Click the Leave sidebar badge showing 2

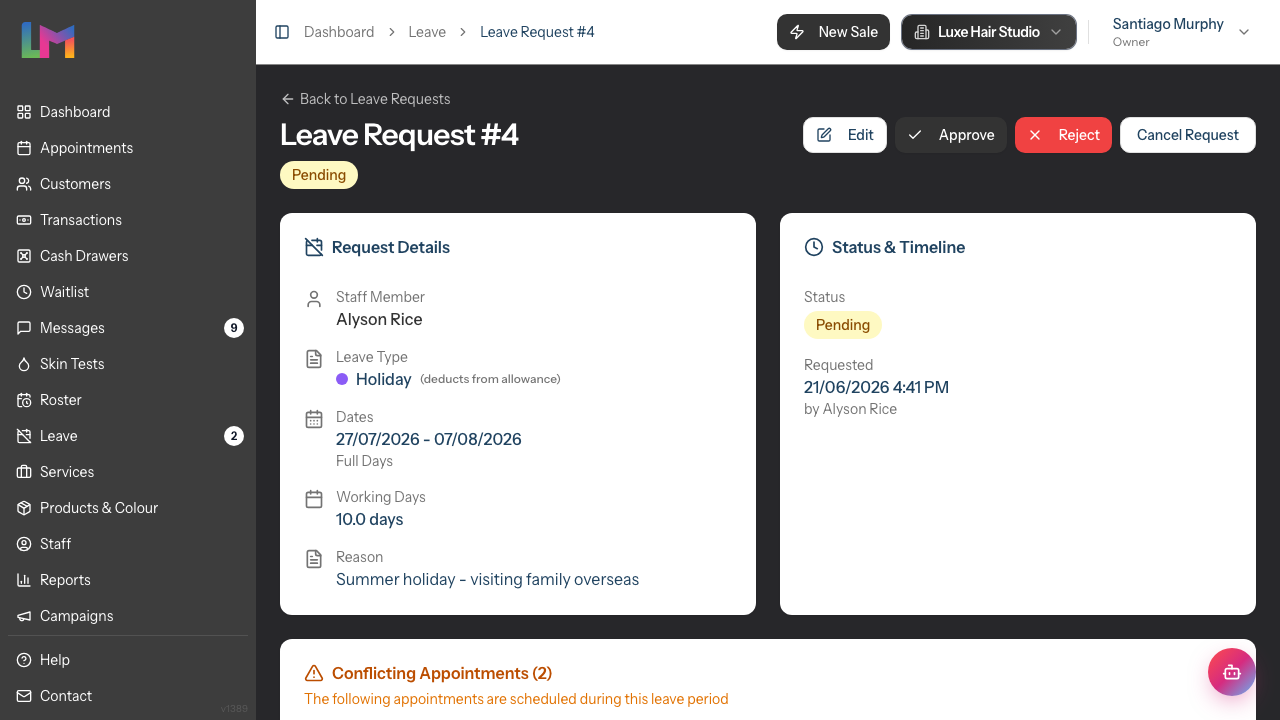pyautogui.click(x=234, y=436)
